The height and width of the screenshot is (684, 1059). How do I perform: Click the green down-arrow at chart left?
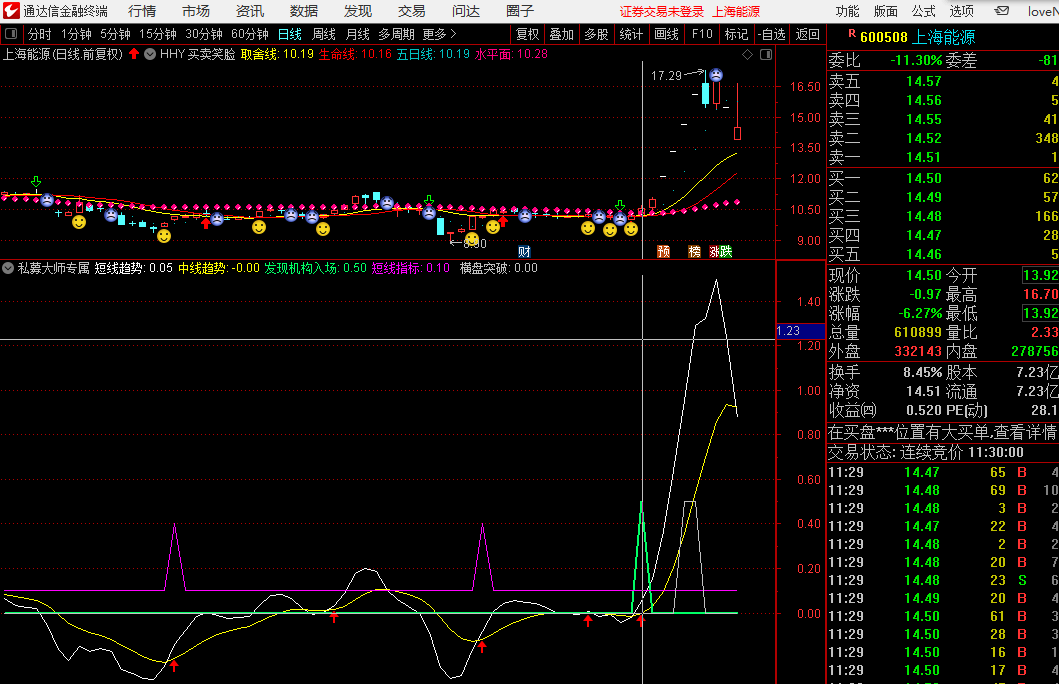[x=36, y=182]
